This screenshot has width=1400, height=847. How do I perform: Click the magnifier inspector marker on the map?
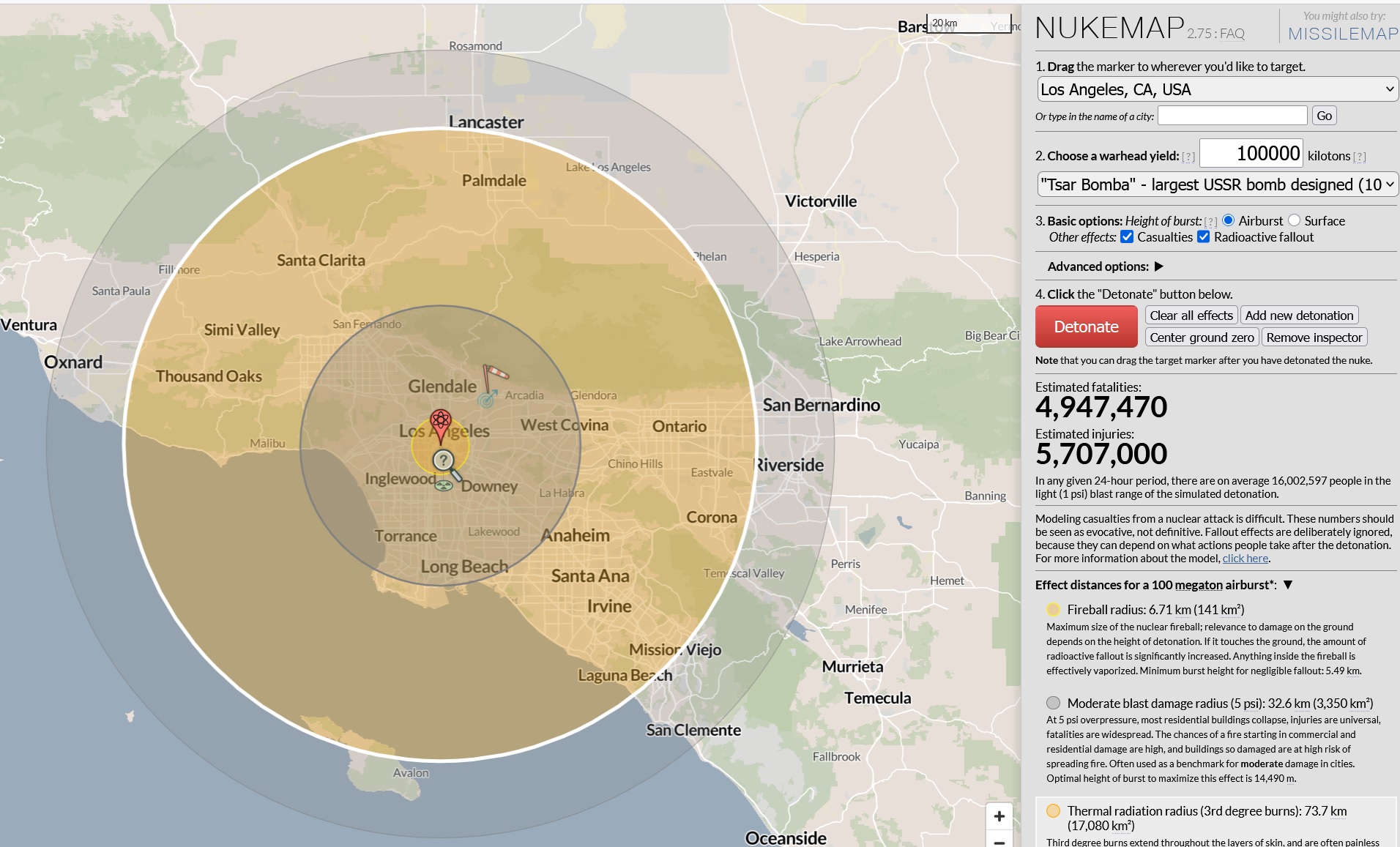447,465
